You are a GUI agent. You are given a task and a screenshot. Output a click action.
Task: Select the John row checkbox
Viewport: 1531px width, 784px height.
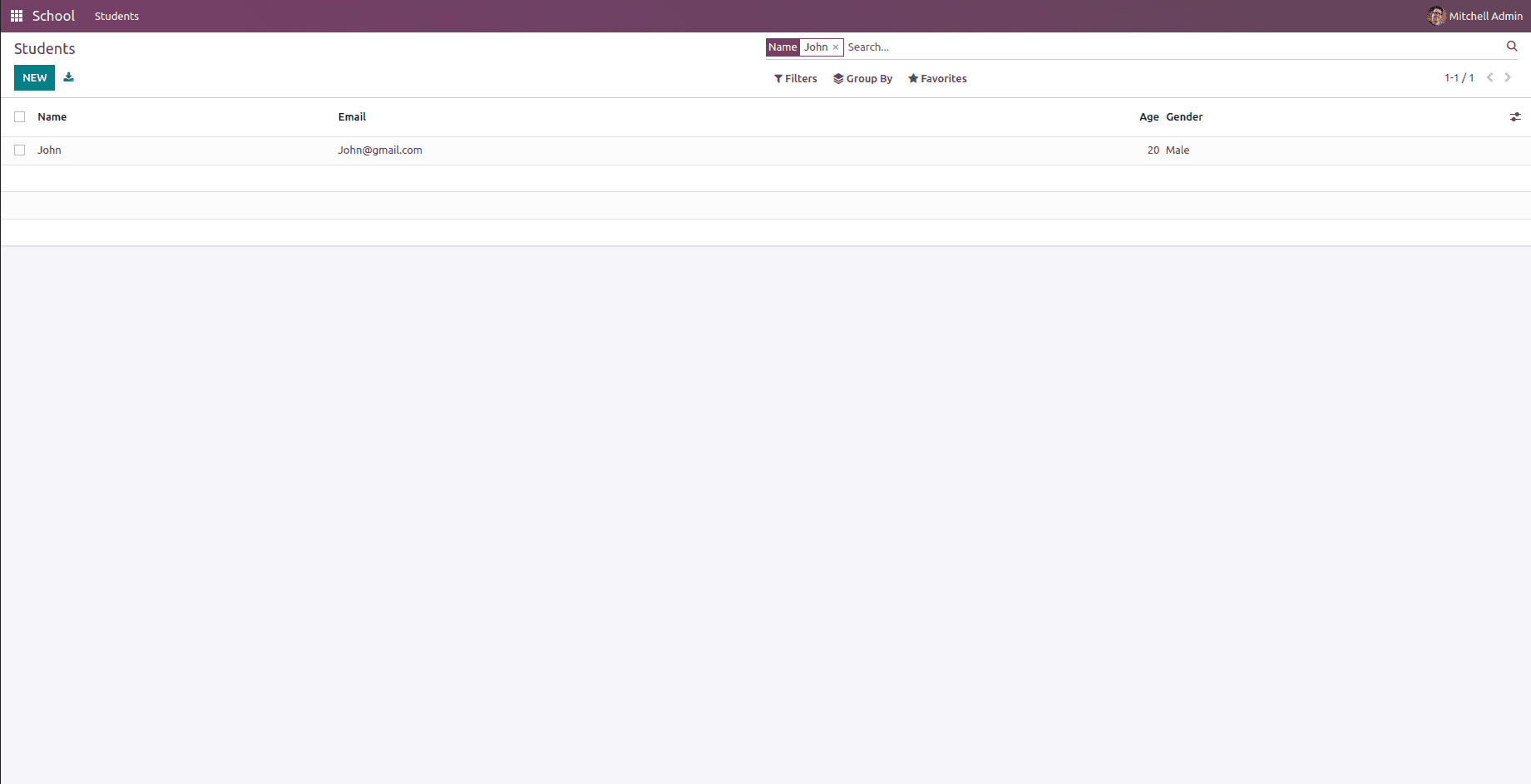[20, 150]
